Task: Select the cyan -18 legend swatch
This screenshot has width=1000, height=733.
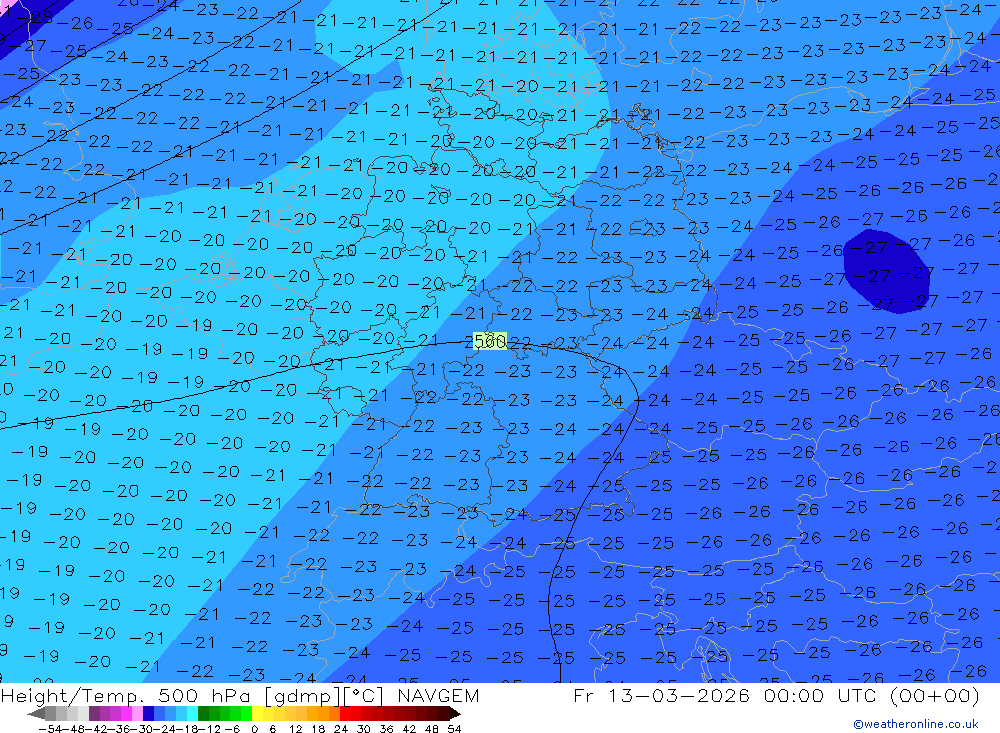Action: pyautogui.click(x=192, y=714)
